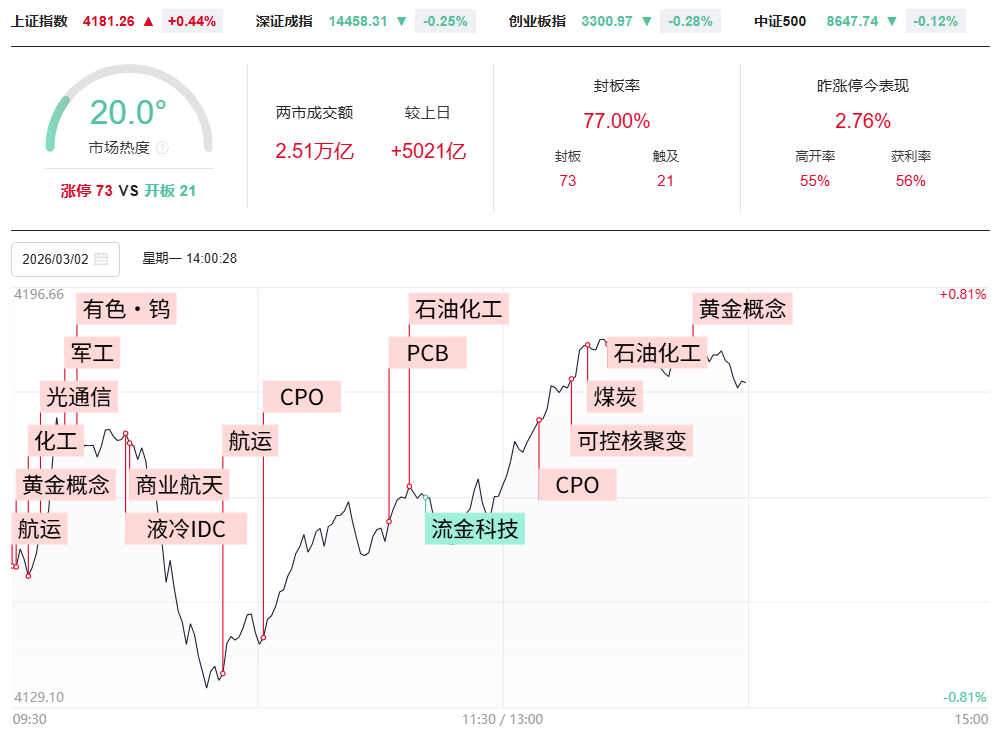
Task: Click the 液冷IDC sector tag
Action: [186, 529]
